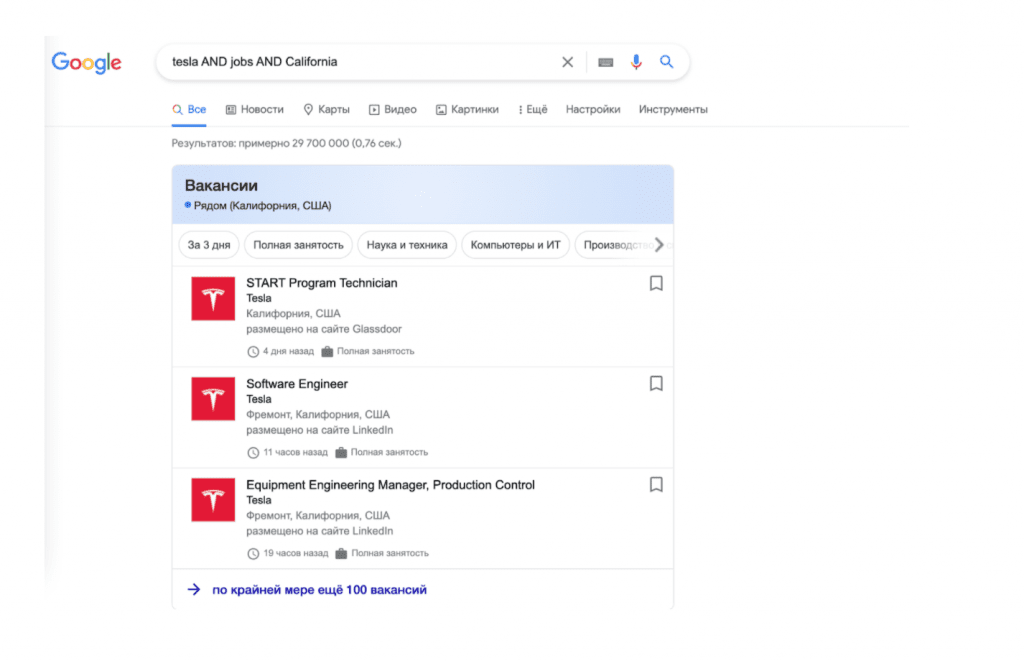
Task: Click Tesla logo for START Program Technician
Action: pyautogui.click(x=213, y=298)
